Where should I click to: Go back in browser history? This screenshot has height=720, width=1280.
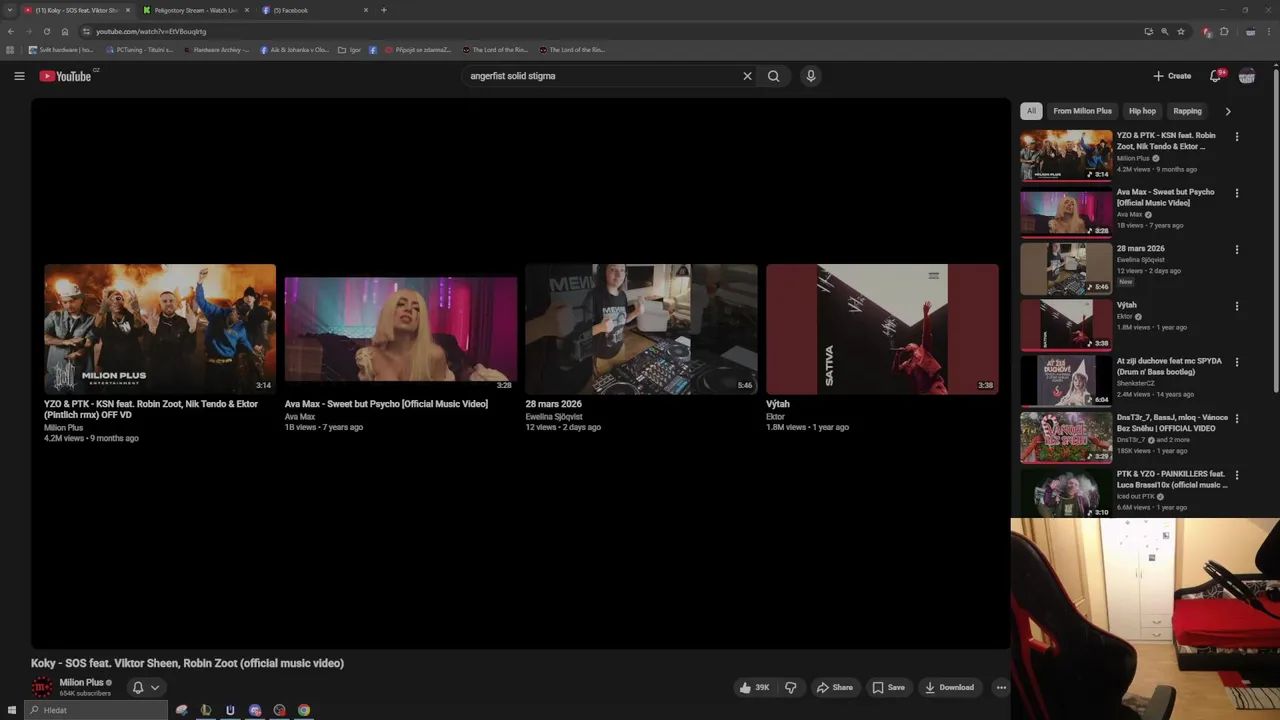[11, 31]
